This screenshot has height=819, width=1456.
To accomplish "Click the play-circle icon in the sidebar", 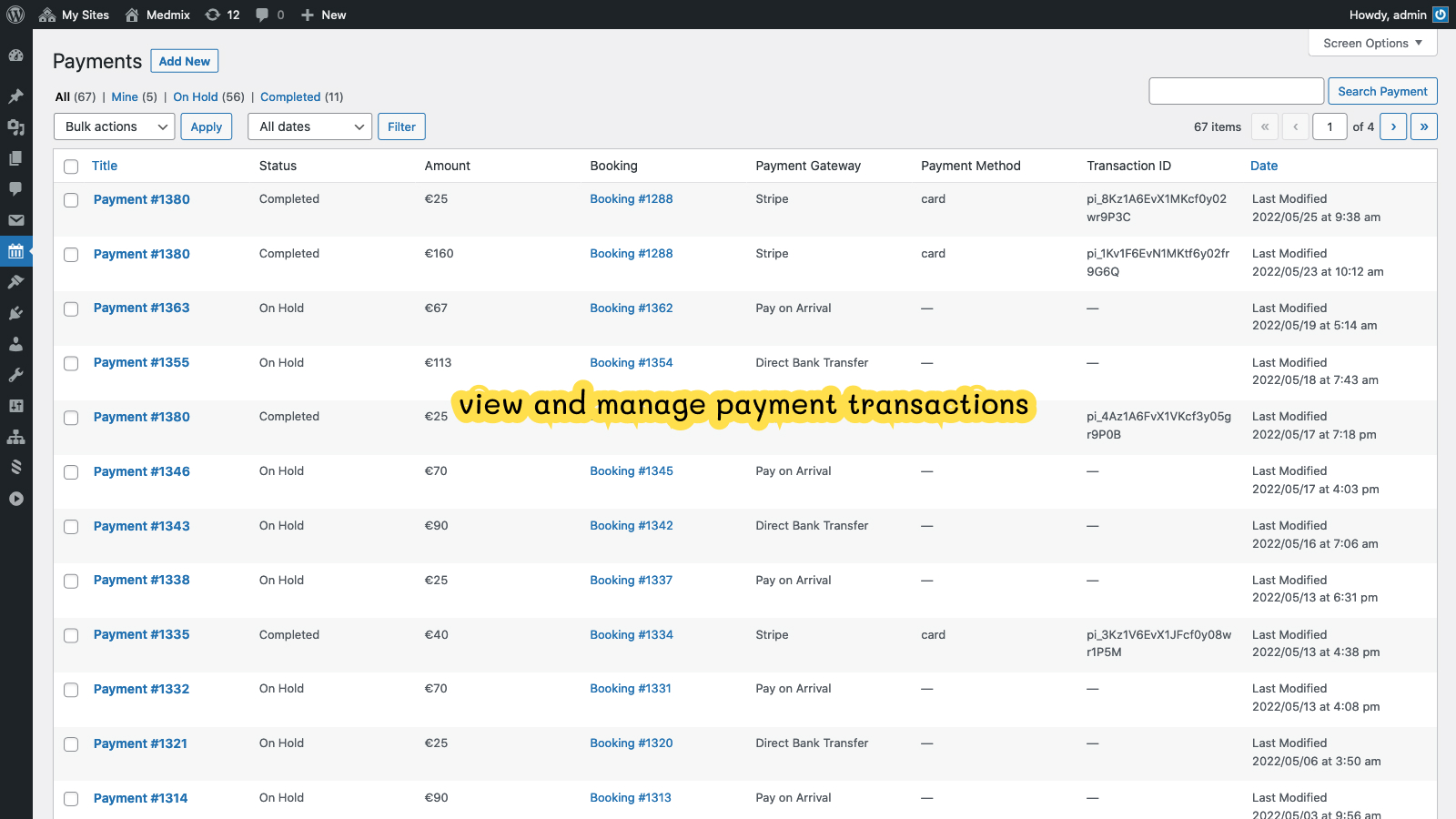I will coord(15,499).
